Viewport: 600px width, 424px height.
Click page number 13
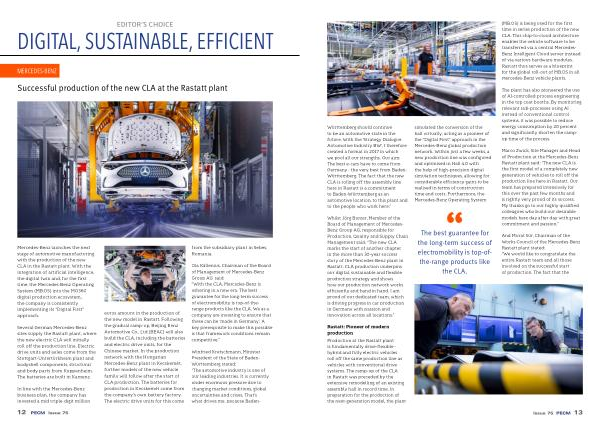(x=578, y=412)
